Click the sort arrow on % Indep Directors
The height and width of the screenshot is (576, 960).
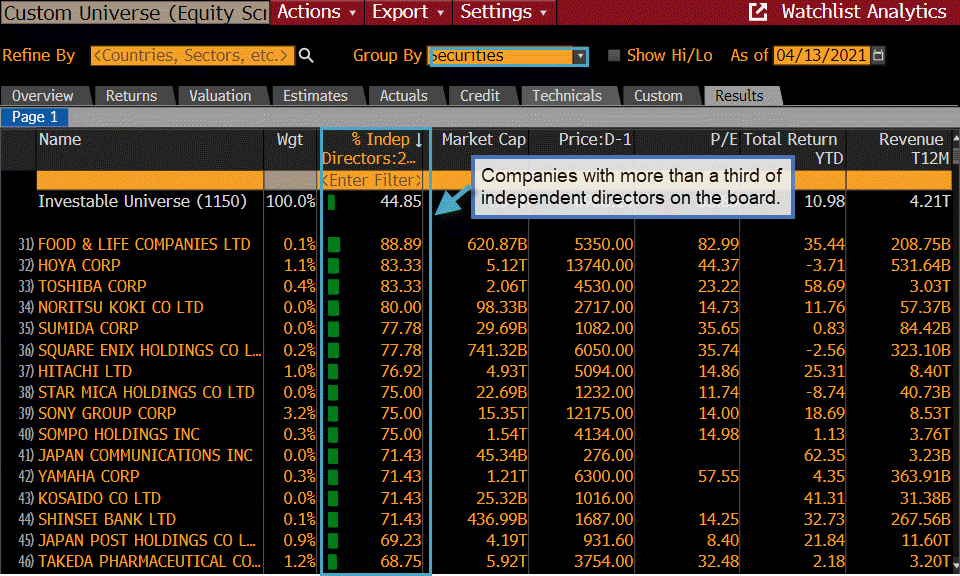click(x=419, y=140)
